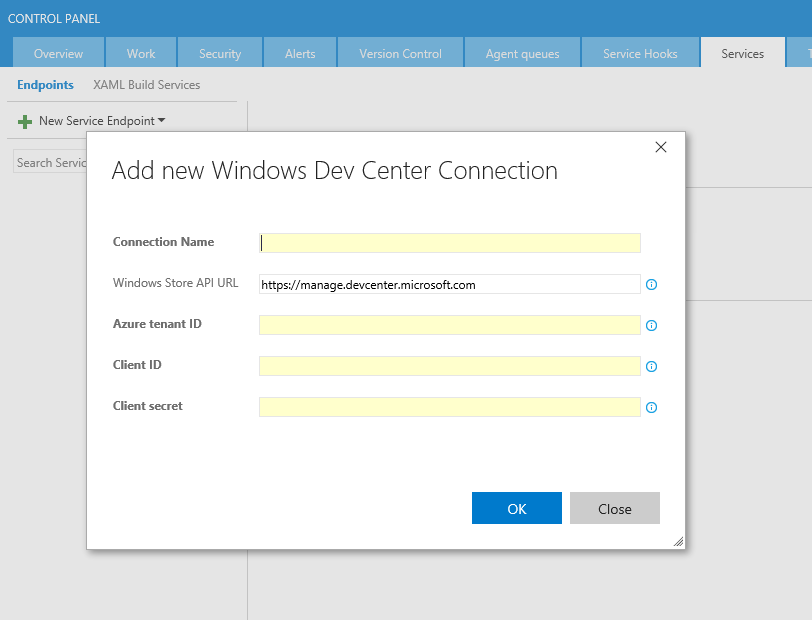Image resolution: width=812 pixels, height=620 pixels.
Task: Click the green plus New Endpoint icon
Action: coord(25,122)
